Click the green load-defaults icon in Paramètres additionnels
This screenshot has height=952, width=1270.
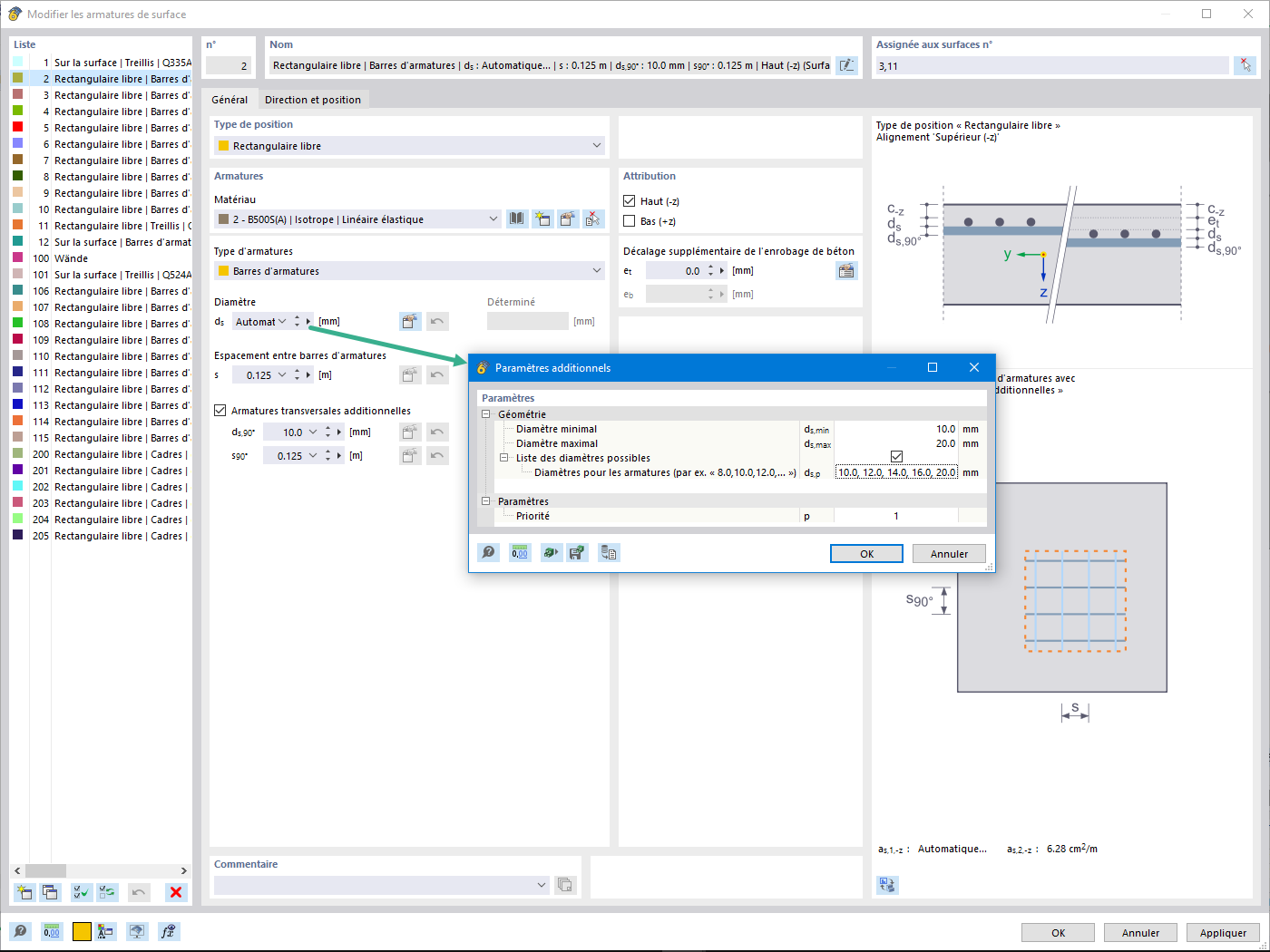click(x=552, y=552)
